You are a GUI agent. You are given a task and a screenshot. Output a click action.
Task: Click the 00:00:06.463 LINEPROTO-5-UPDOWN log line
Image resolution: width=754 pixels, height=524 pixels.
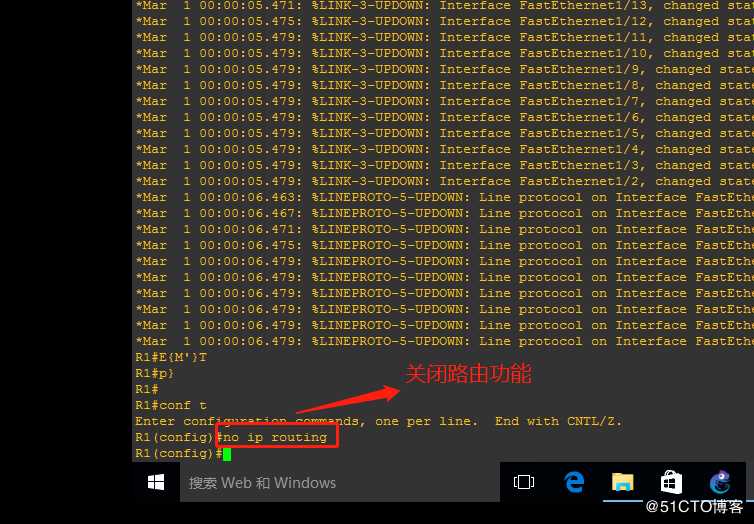pyautogui.click(x=444, y=198)
